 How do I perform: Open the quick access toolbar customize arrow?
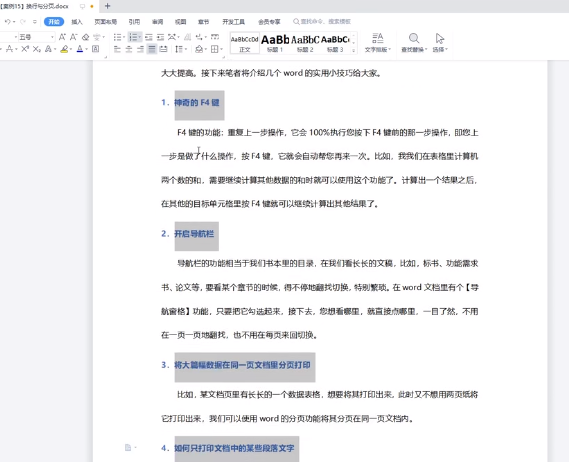point(35,22)
